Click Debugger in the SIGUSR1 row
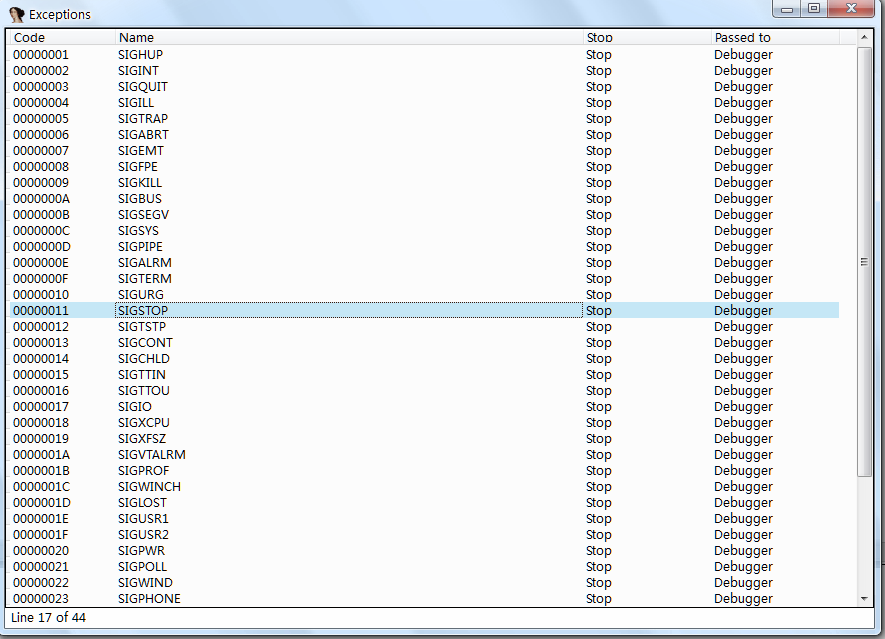The height and width of the screenshot is (639, 885). coord(743,518)
